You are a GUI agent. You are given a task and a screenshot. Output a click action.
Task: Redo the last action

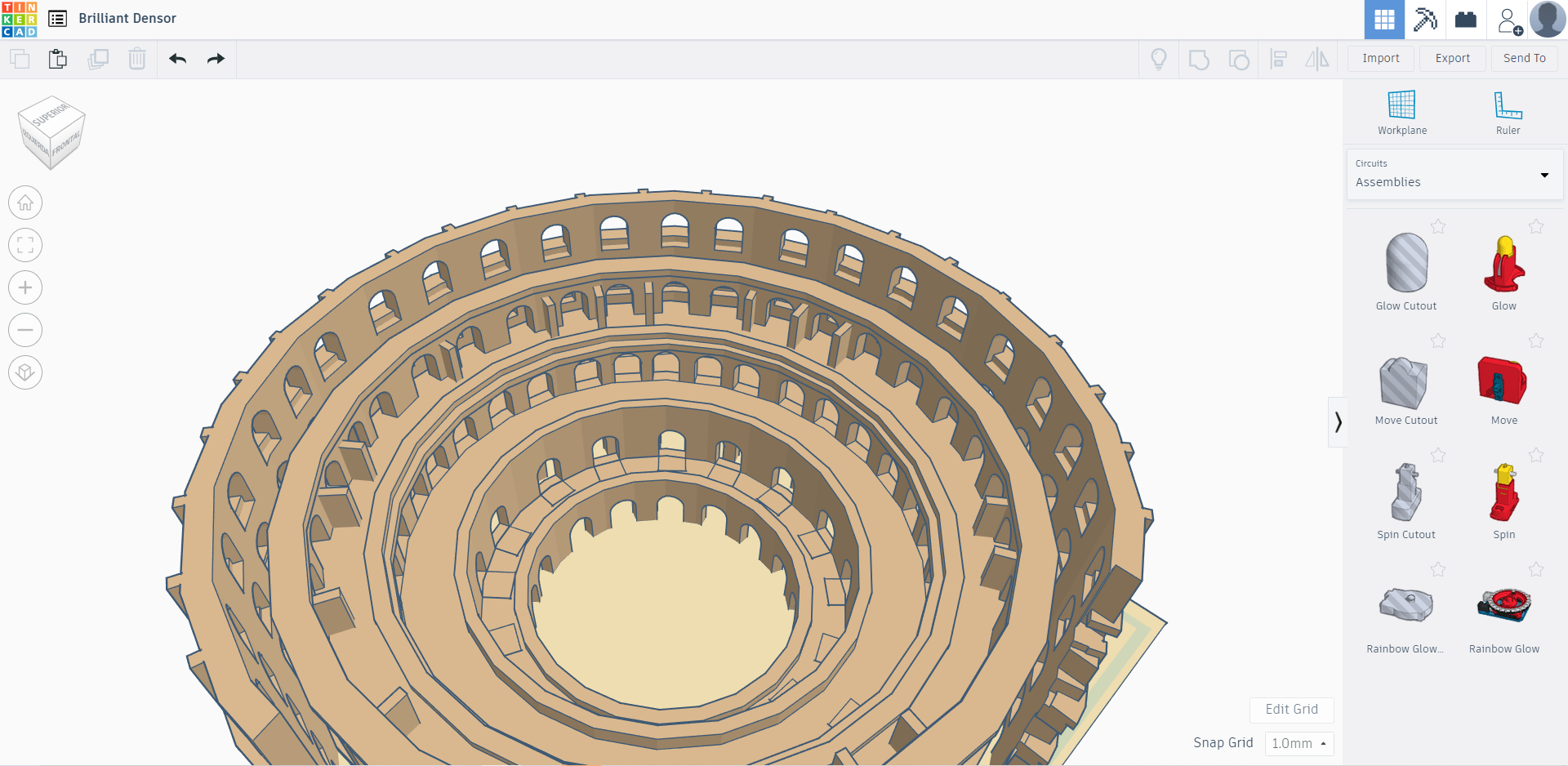pos(216,59)
